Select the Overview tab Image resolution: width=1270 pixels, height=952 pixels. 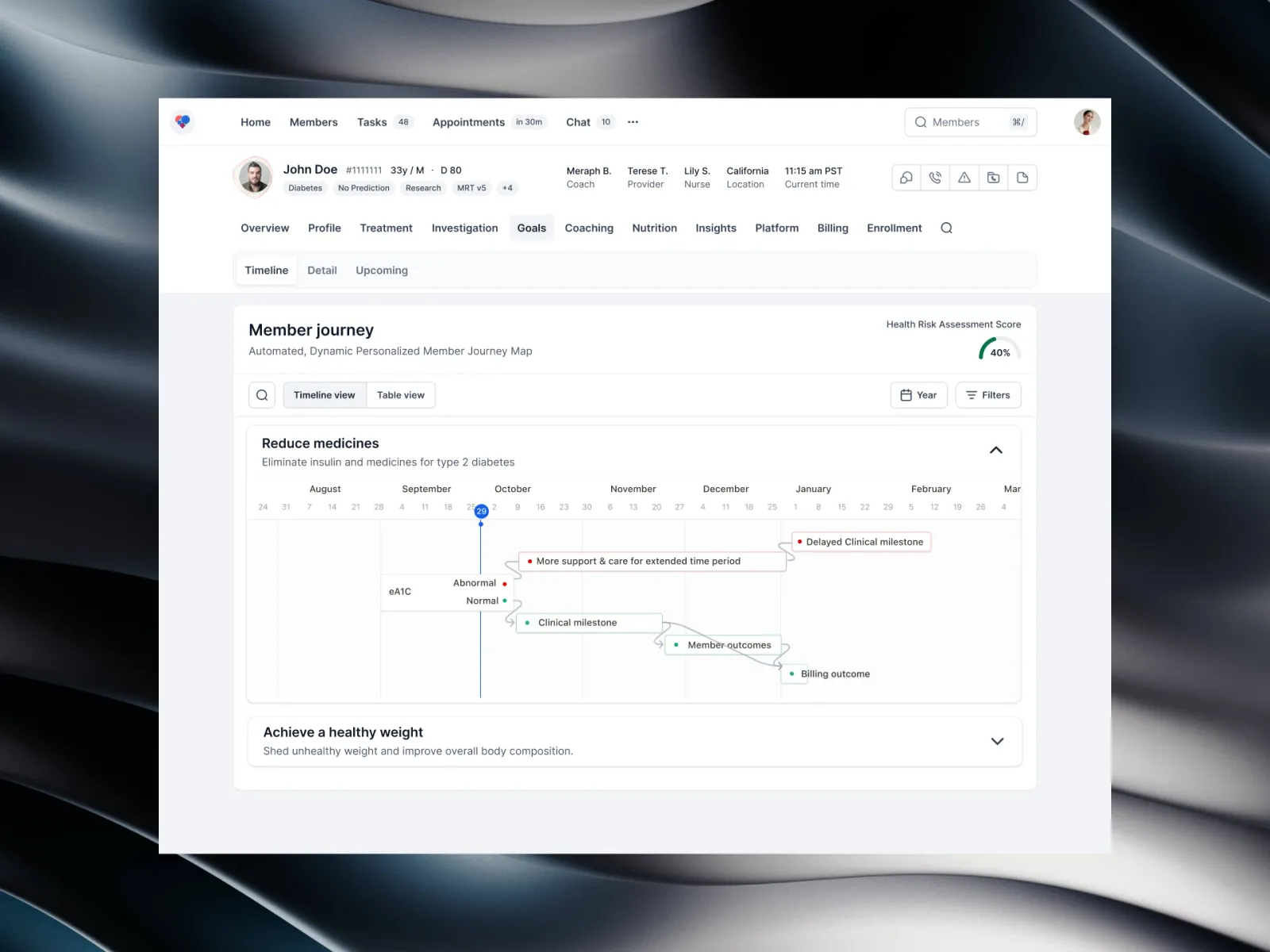(265, 228)
